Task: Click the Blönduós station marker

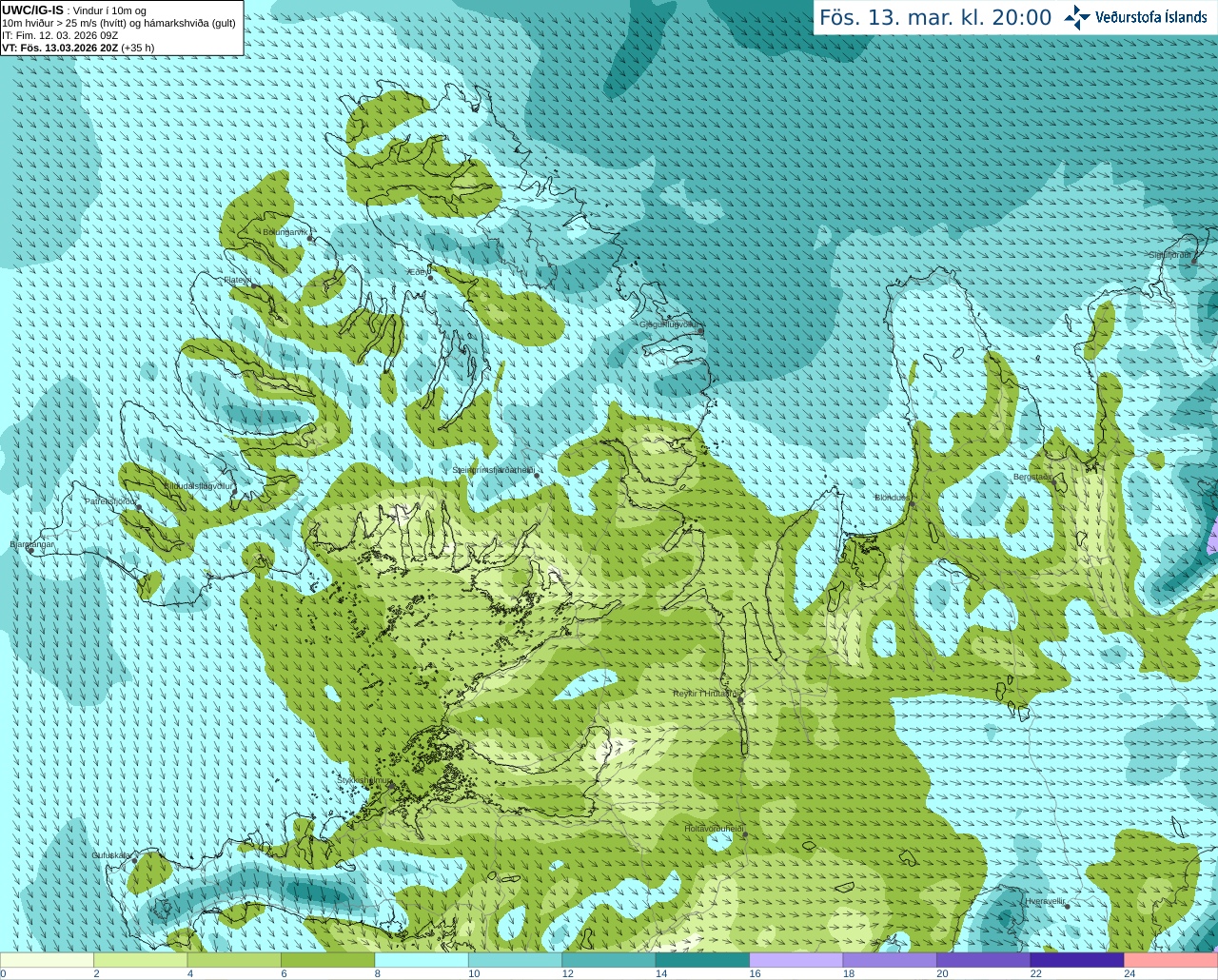Action: click(912, 503)
